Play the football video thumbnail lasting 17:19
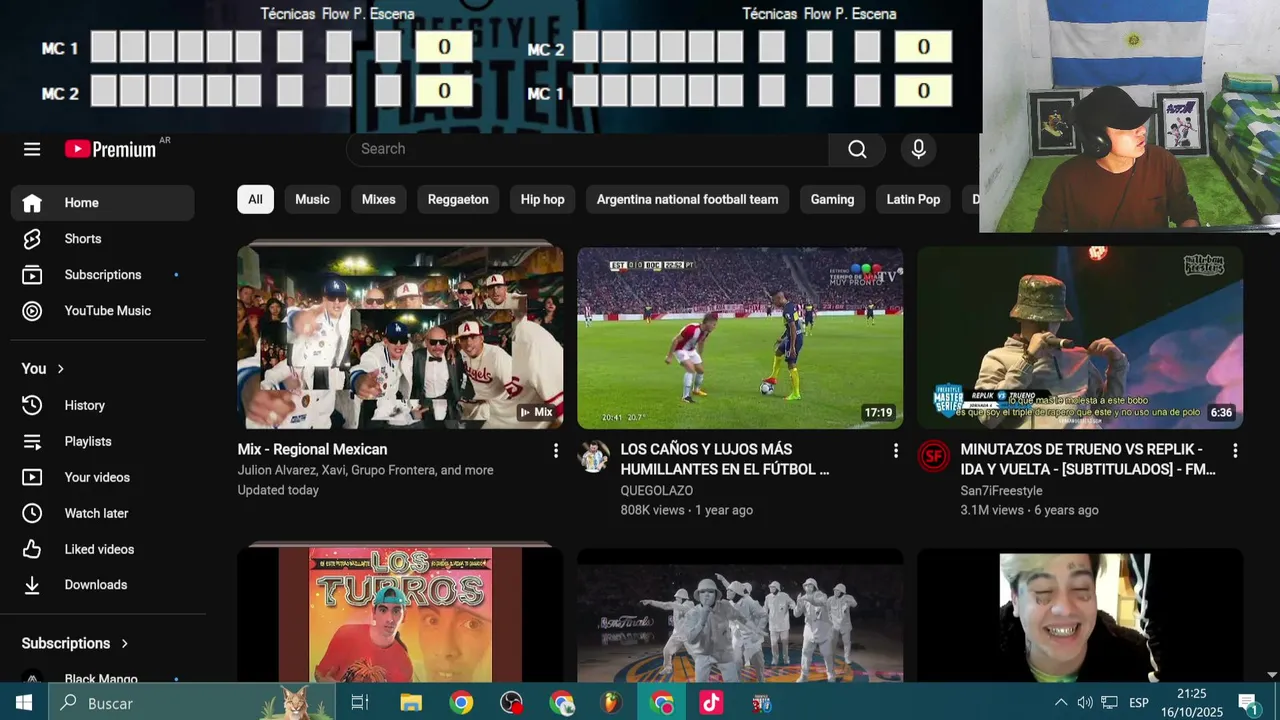The image size is (1280, 720). 740,337
